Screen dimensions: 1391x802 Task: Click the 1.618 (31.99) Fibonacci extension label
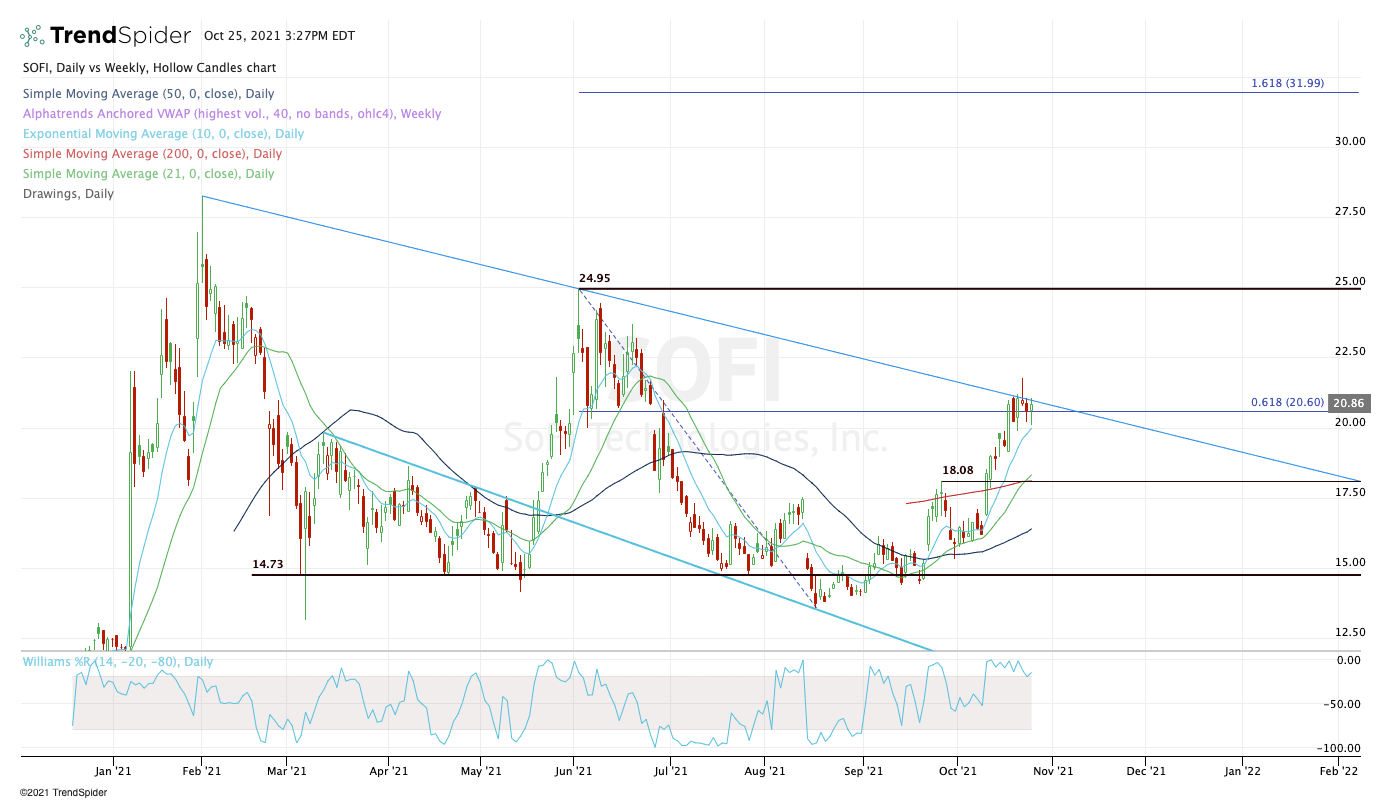pyautogui.click(x=1287, y=83)
